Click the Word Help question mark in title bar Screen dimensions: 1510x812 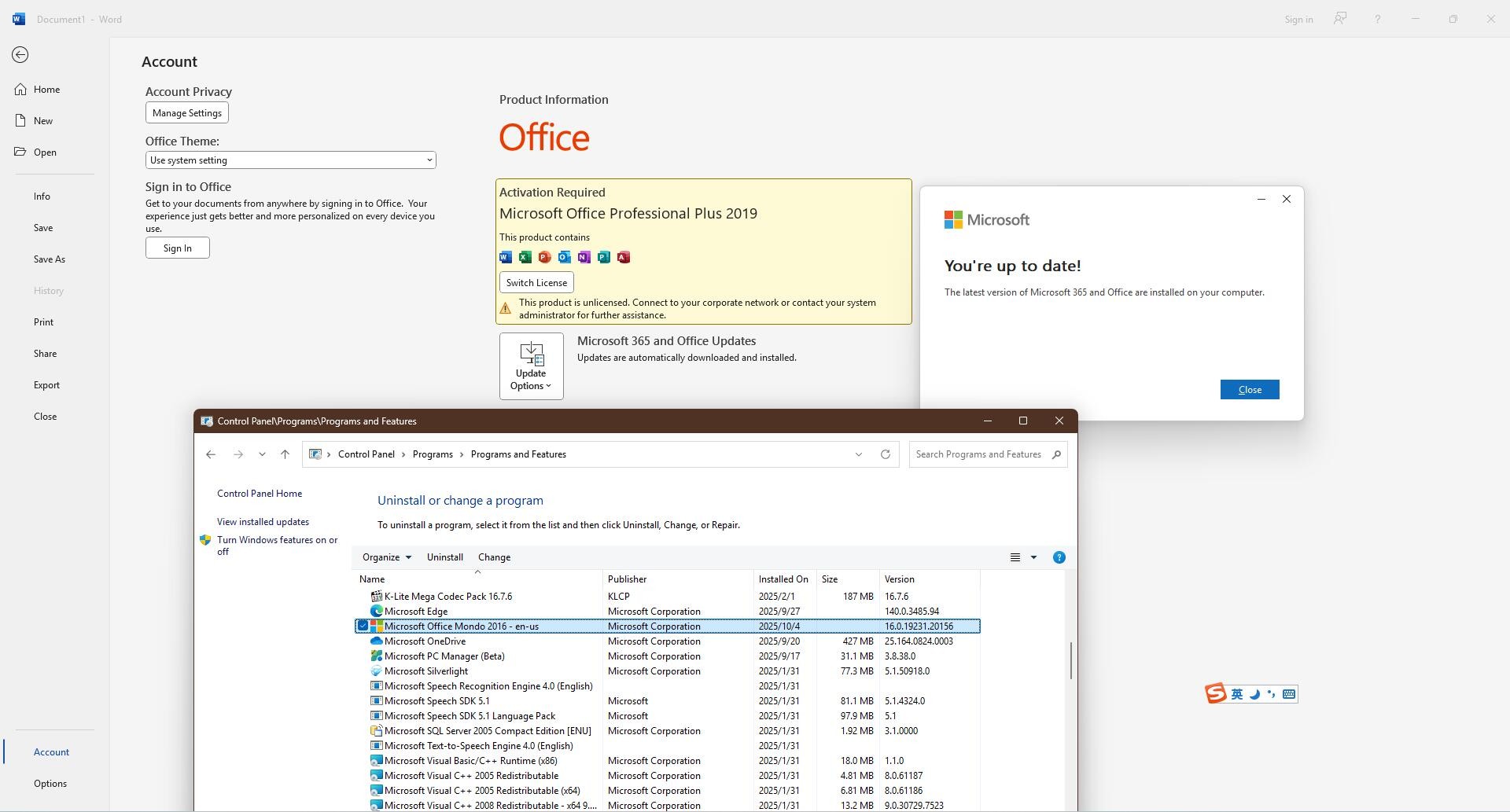1377,19
